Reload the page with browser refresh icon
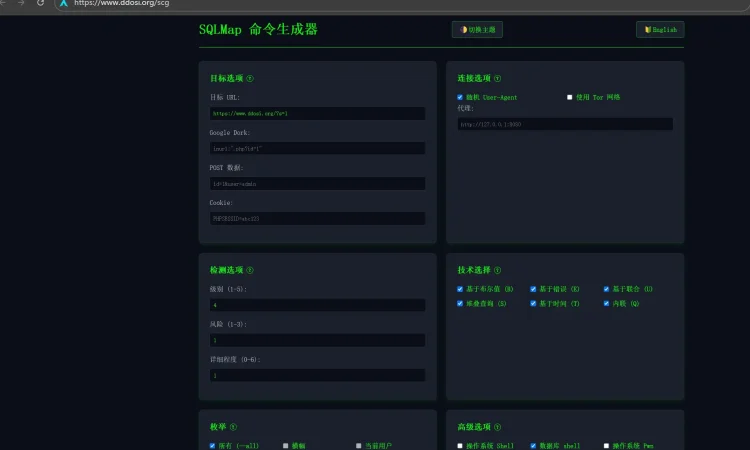Image resolution: width=750 pixels, height=450 pixels. 41,3
